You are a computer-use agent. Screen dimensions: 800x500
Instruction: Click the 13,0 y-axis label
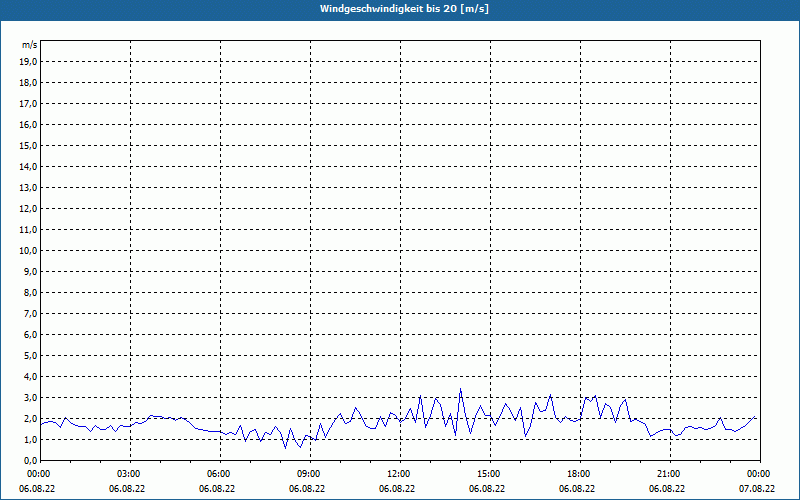click(x=28, y=188)
